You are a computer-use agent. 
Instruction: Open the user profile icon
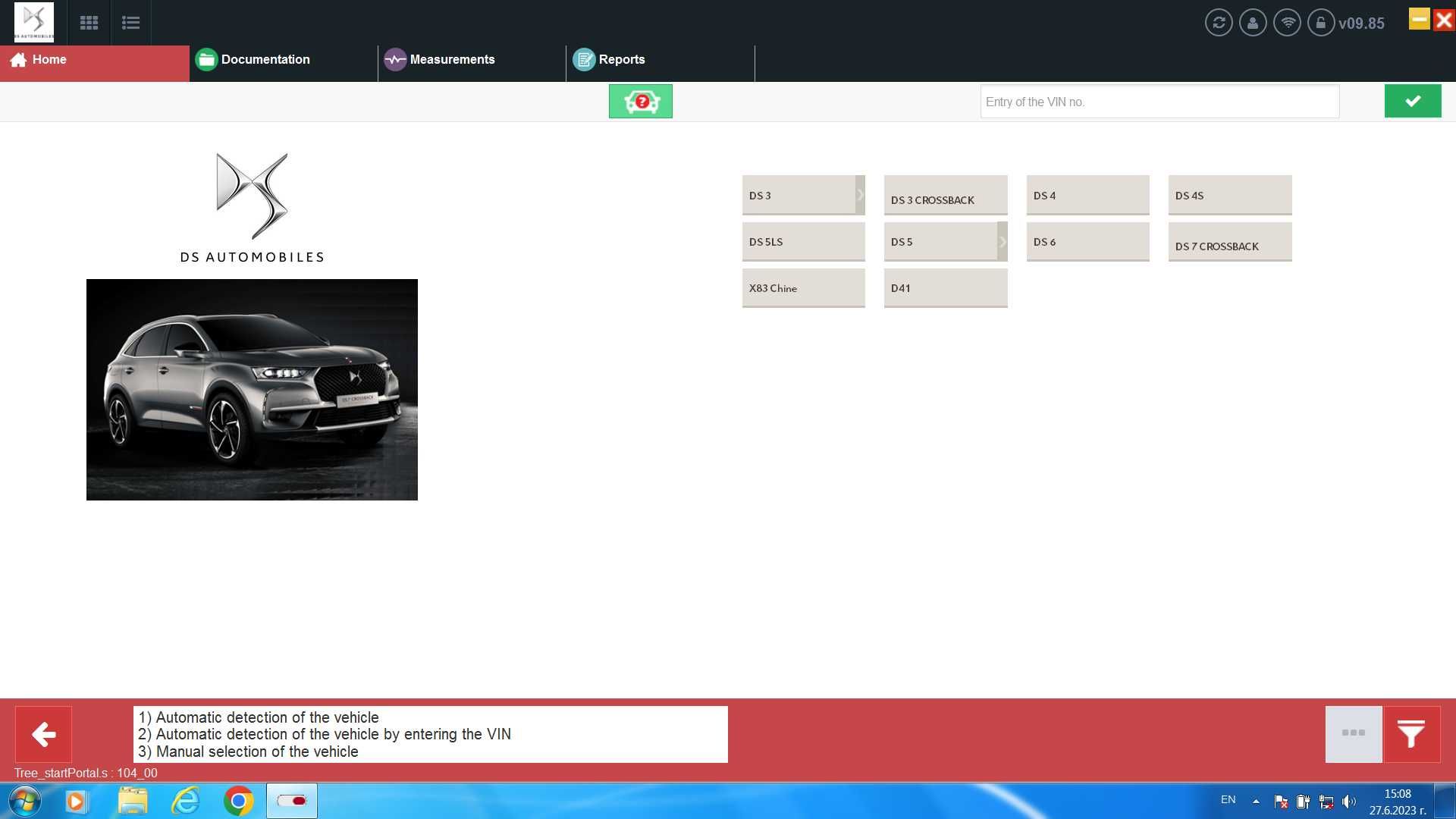coord(1253,23)
